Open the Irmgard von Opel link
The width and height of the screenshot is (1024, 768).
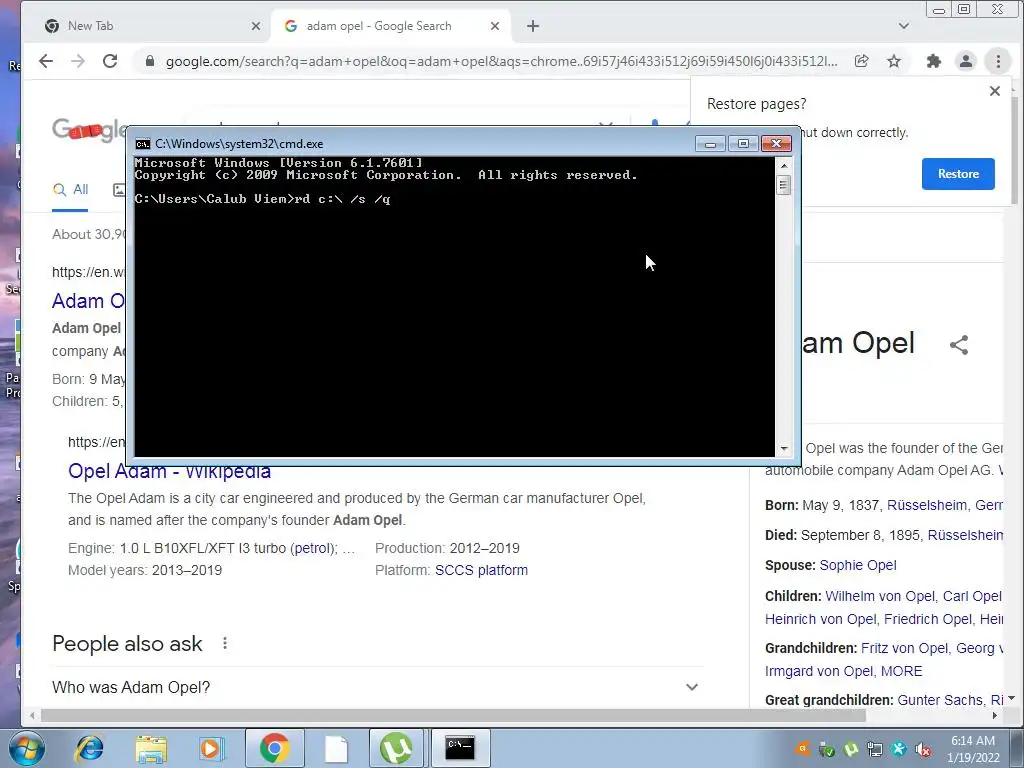tap(819, 671)
